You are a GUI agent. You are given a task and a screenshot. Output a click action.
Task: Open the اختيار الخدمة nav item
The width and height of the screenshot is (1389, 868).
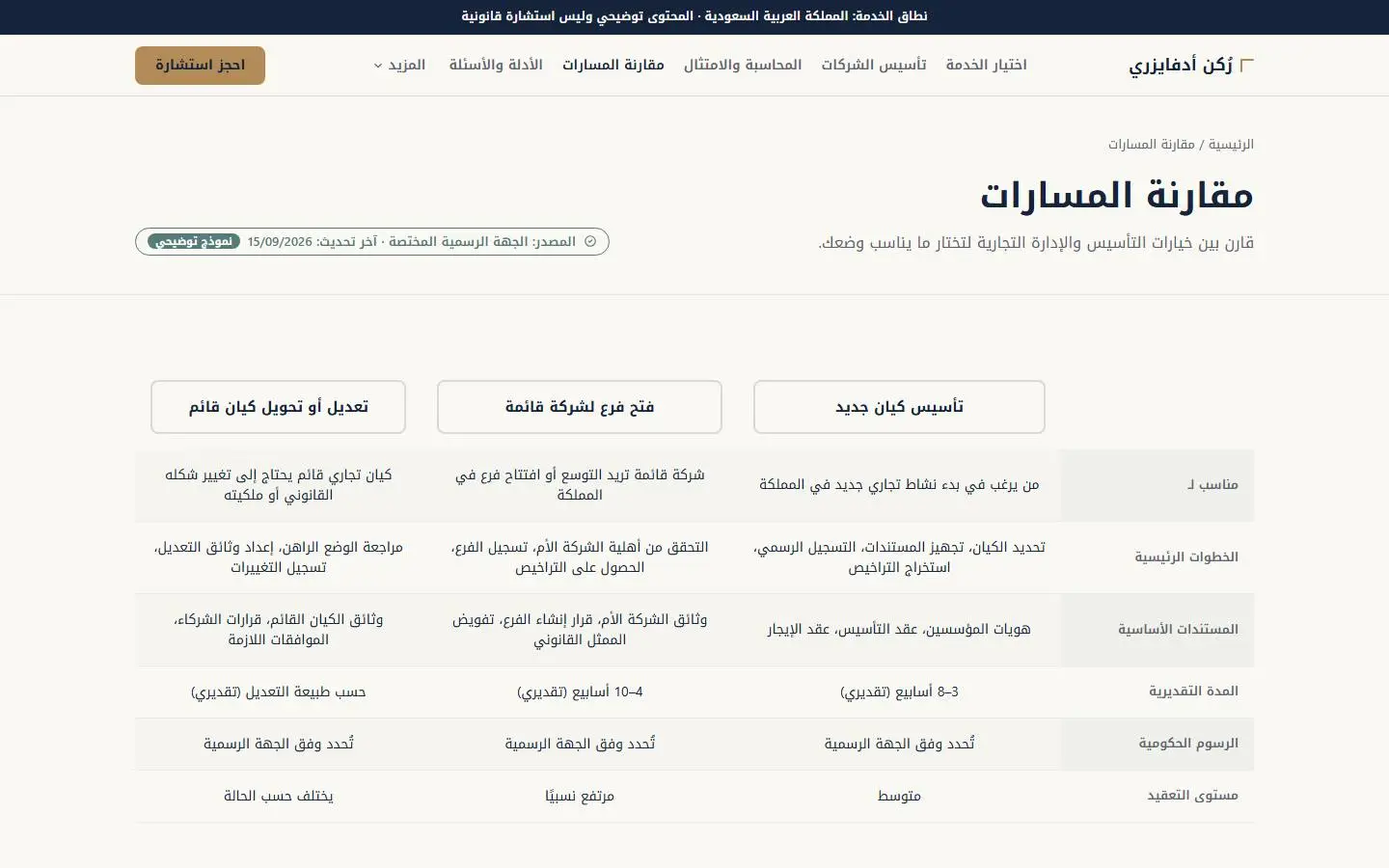click(x=986, y=65)
